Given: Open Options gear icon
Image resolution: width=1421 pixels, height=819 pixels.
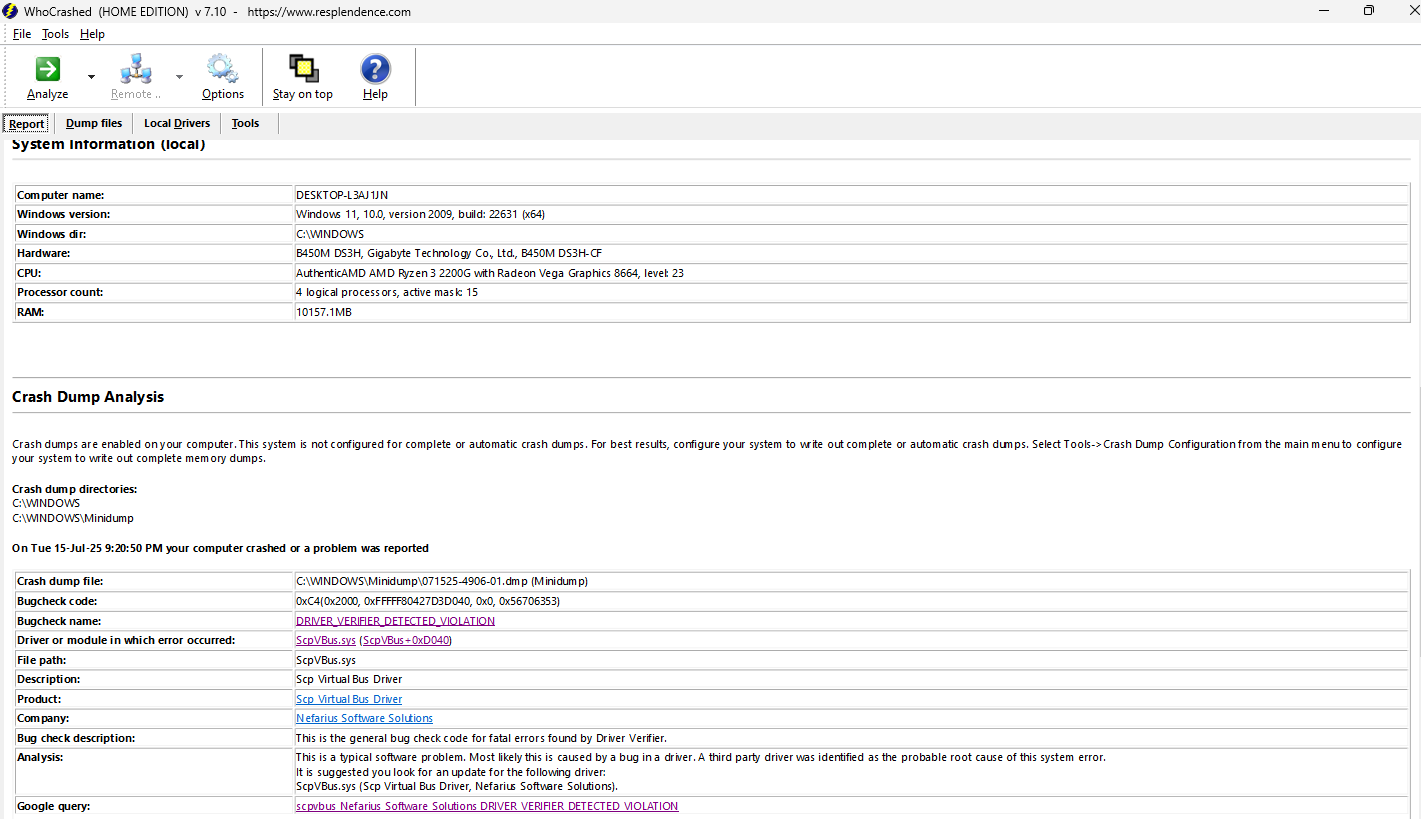Looking at the screenshot, I should 222,70.
